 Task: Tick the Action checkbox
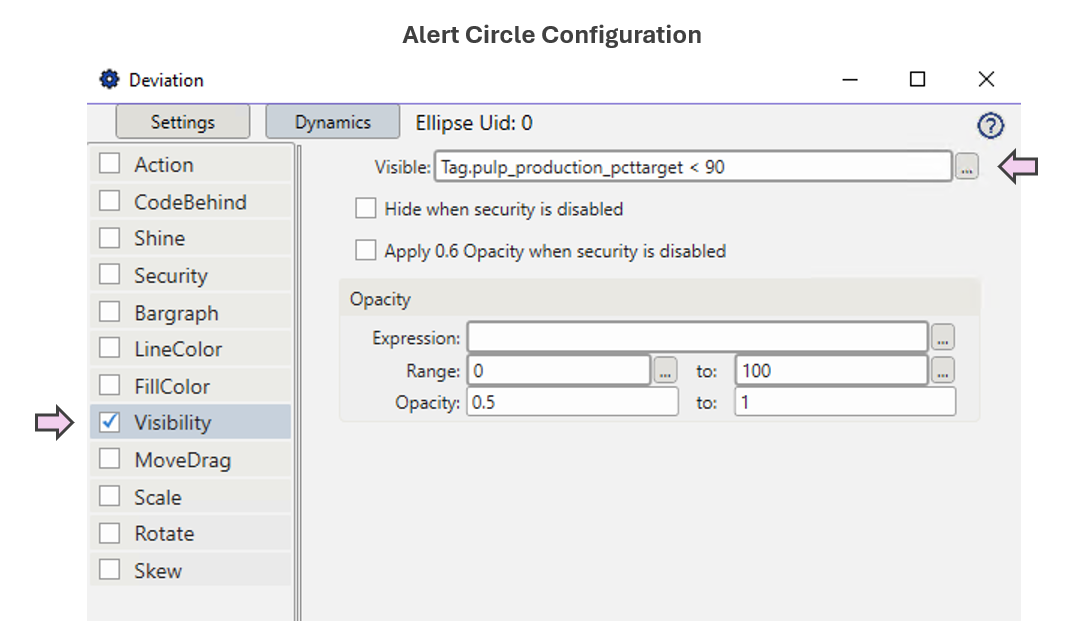coord(110,165)
